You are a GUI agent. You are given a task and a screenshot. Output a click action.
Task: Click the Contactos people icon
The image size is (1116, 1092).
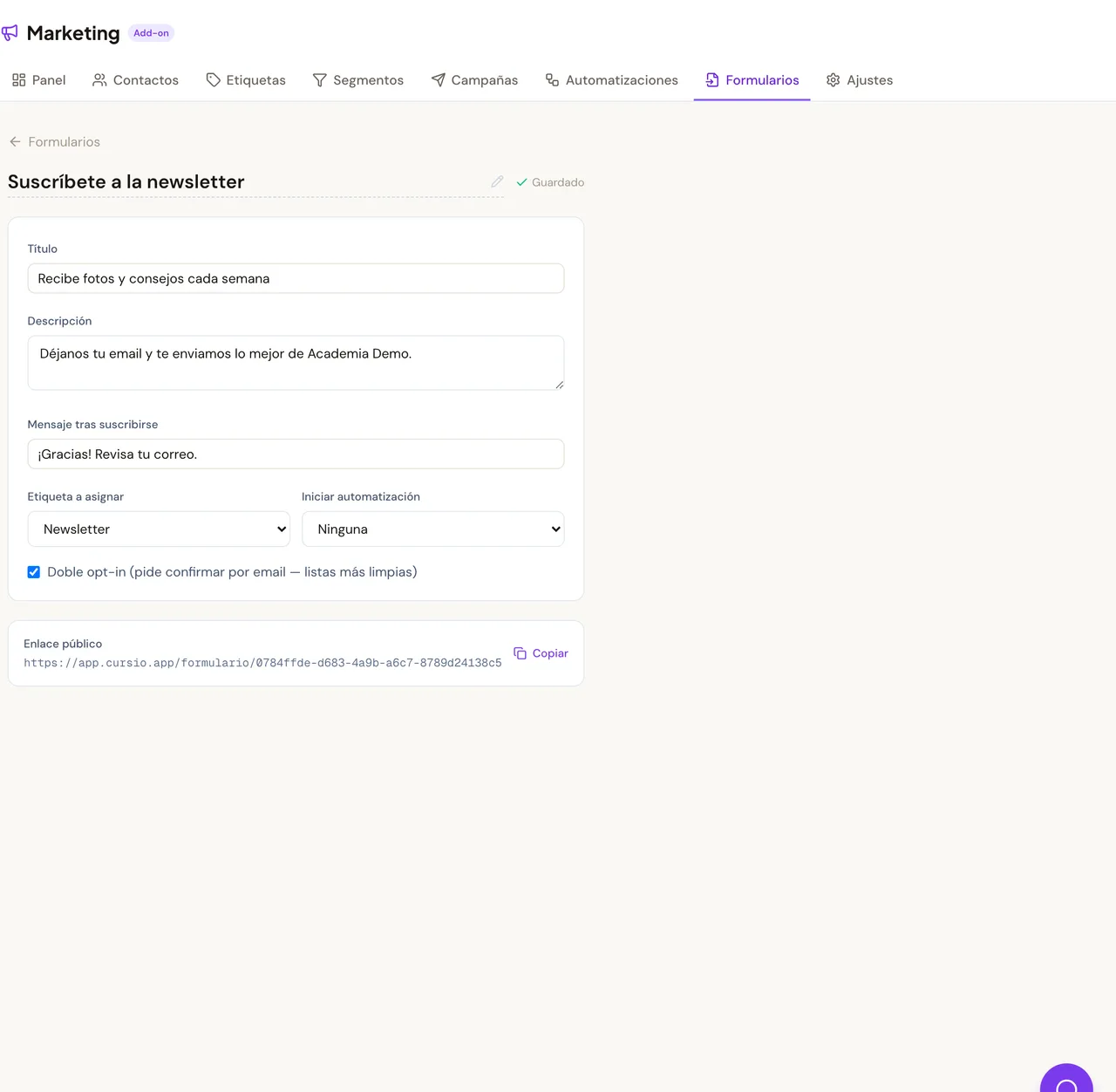[99, 80]
